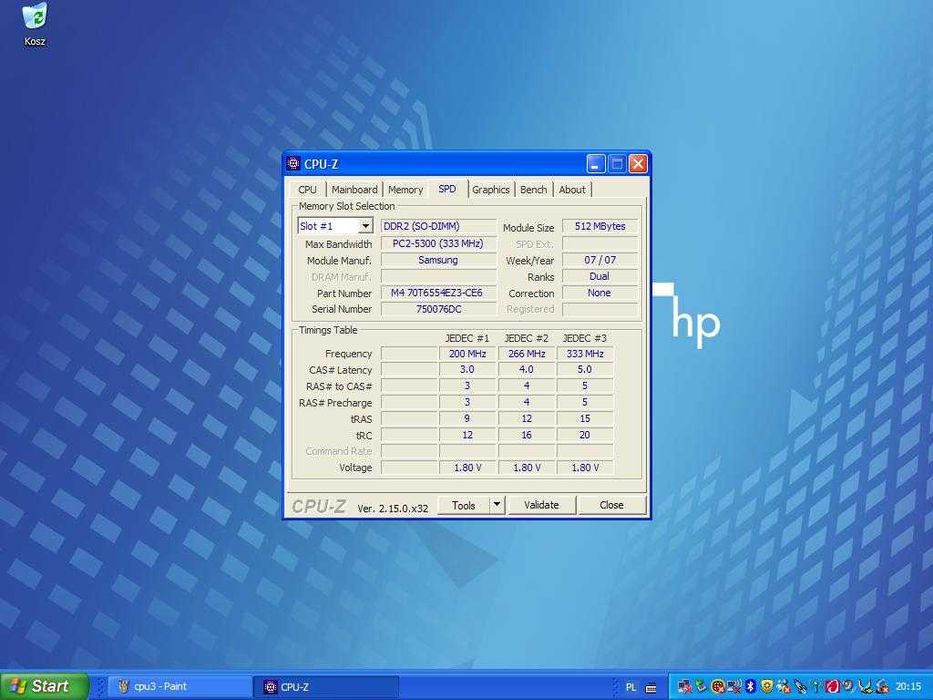933x700 pixels.
Task: Click the Paint icon in taskbar button
Action: [x=123, y=687]
